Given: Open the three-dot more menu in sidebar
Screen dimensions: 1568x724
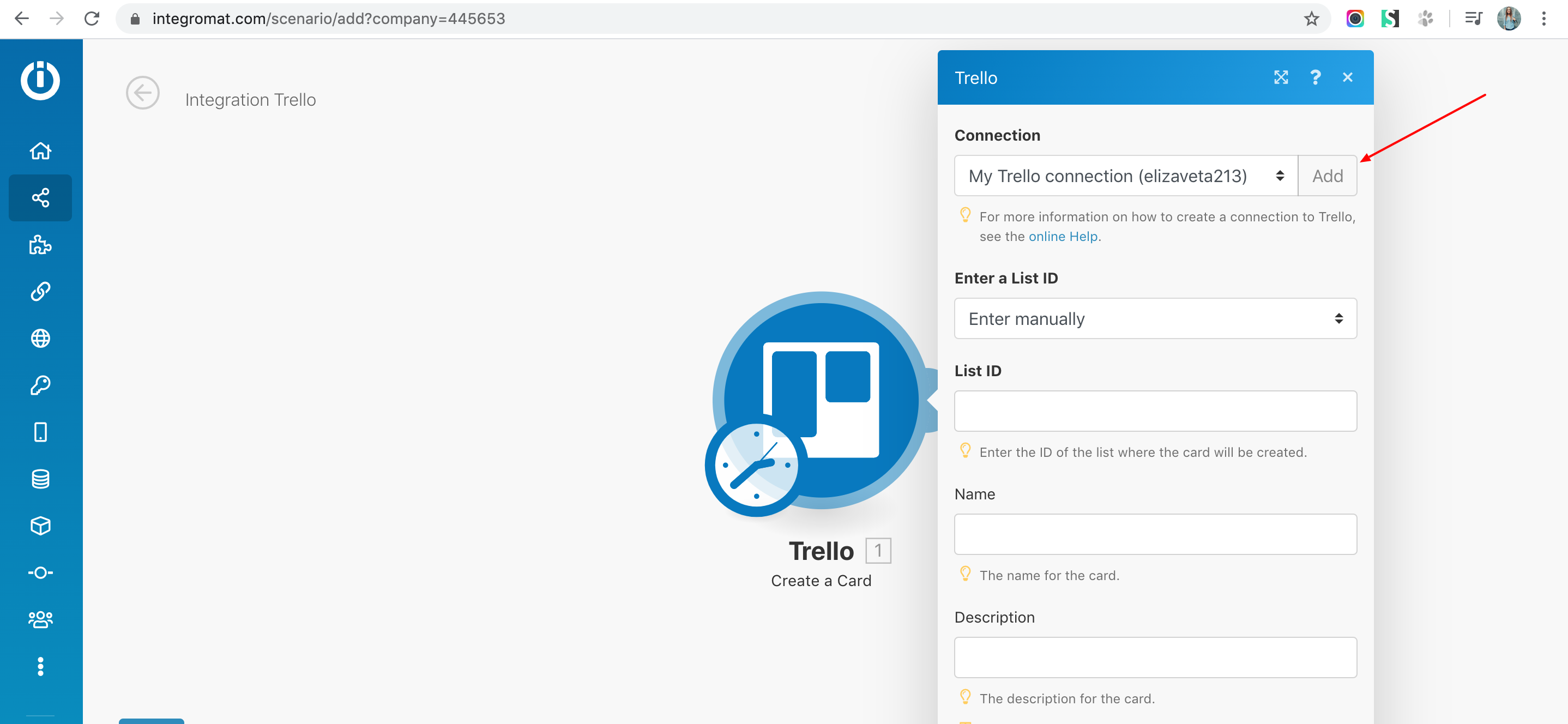Looking at the screenshot, I should tap(40, 666).
